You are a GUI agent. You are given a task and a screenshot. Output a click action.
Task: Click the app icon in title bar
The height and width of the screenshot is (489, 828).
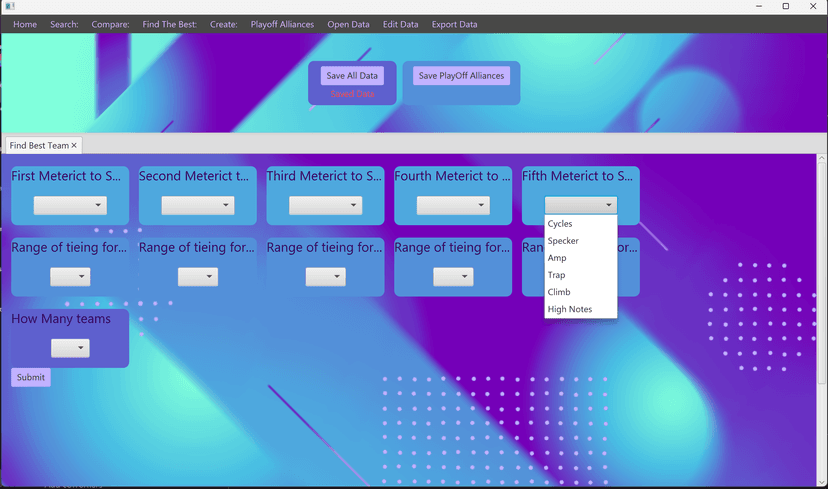[10, 7]
